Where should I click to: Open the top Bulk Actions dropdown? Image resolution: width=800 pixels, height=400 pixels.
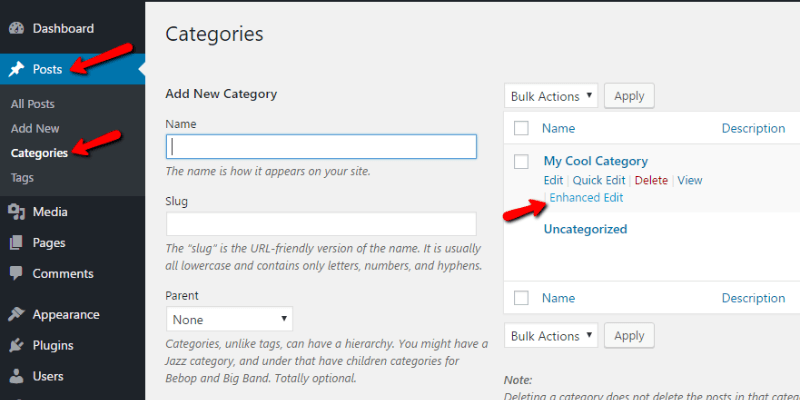coord(551,96)
